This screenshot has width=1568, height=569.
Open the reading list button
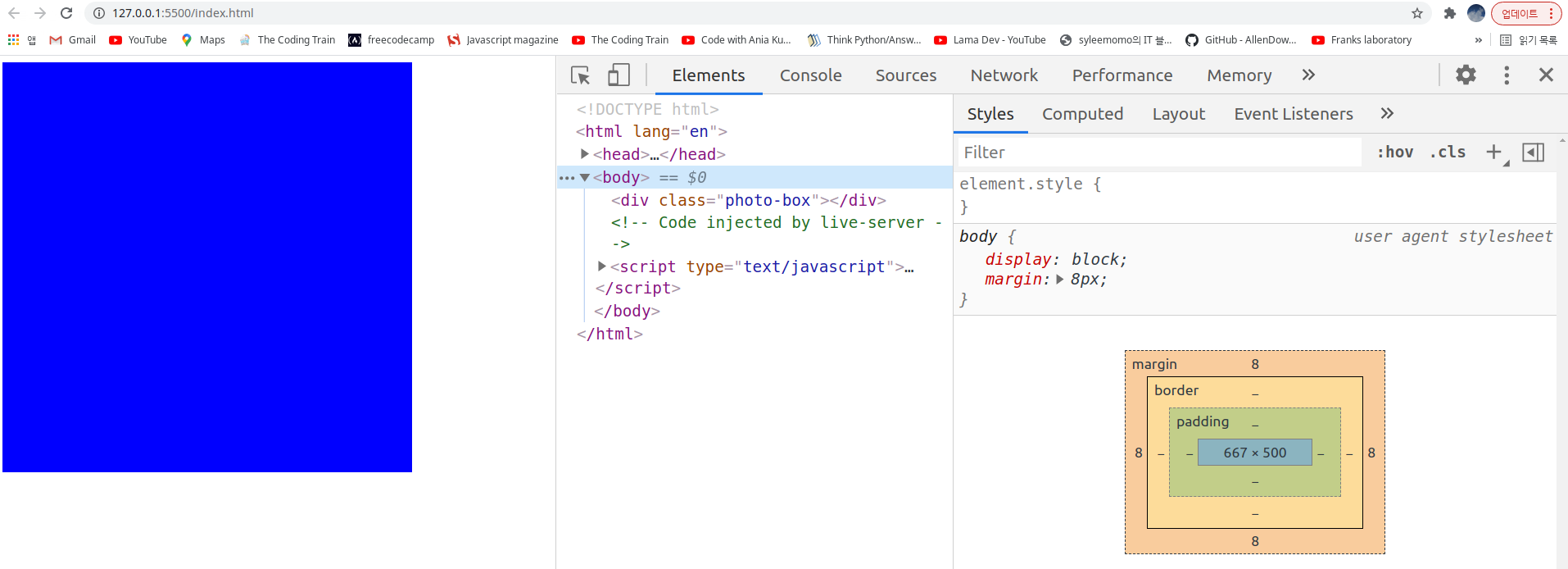click(1529, 39)
